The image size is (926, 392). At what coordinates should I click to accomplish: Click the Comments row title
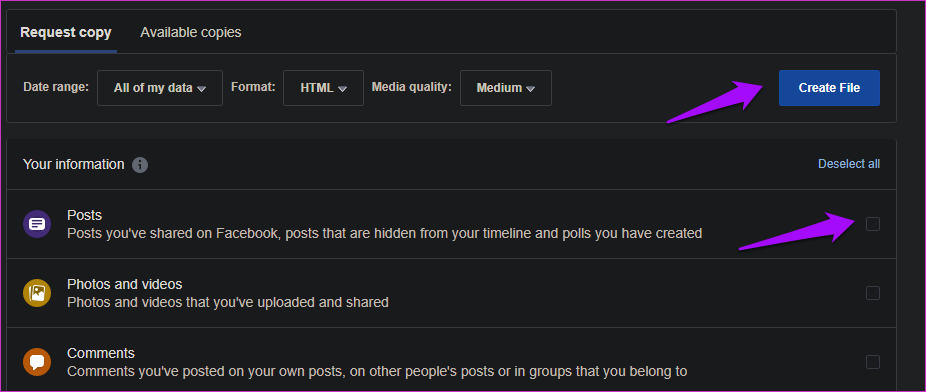click(x=101, y=353)
